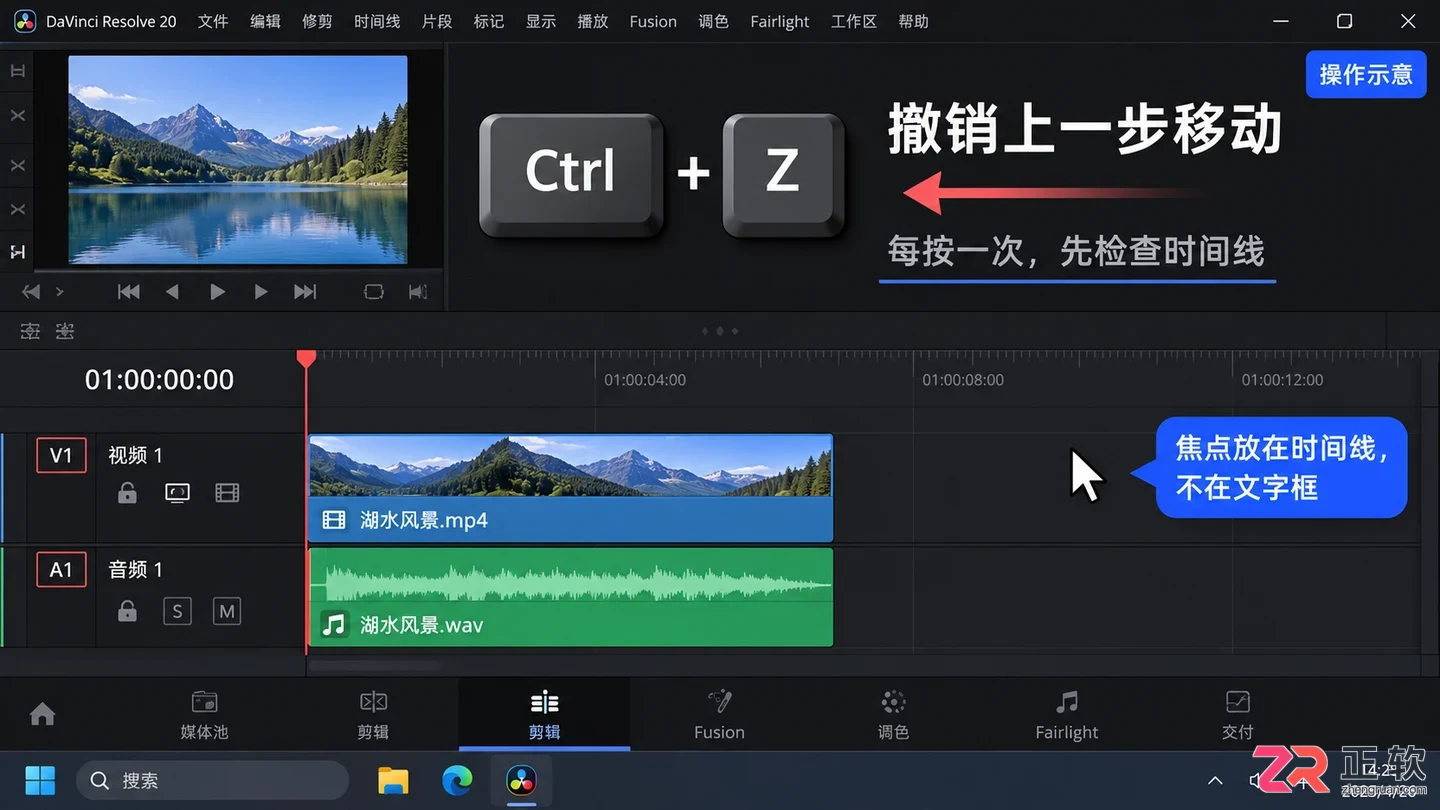
Task: Expand the small chevron beside the double-arrow icon
Action: 59,292
